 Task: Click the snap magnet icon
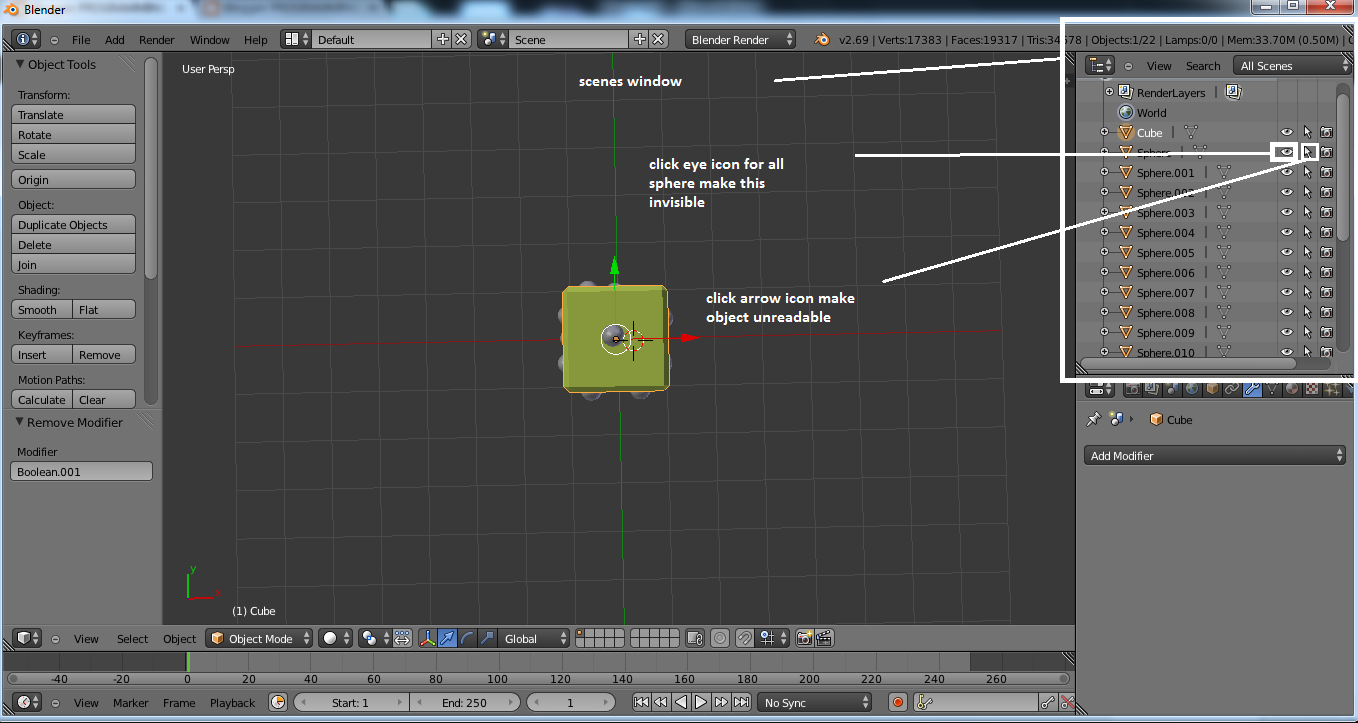click(745, 638)
